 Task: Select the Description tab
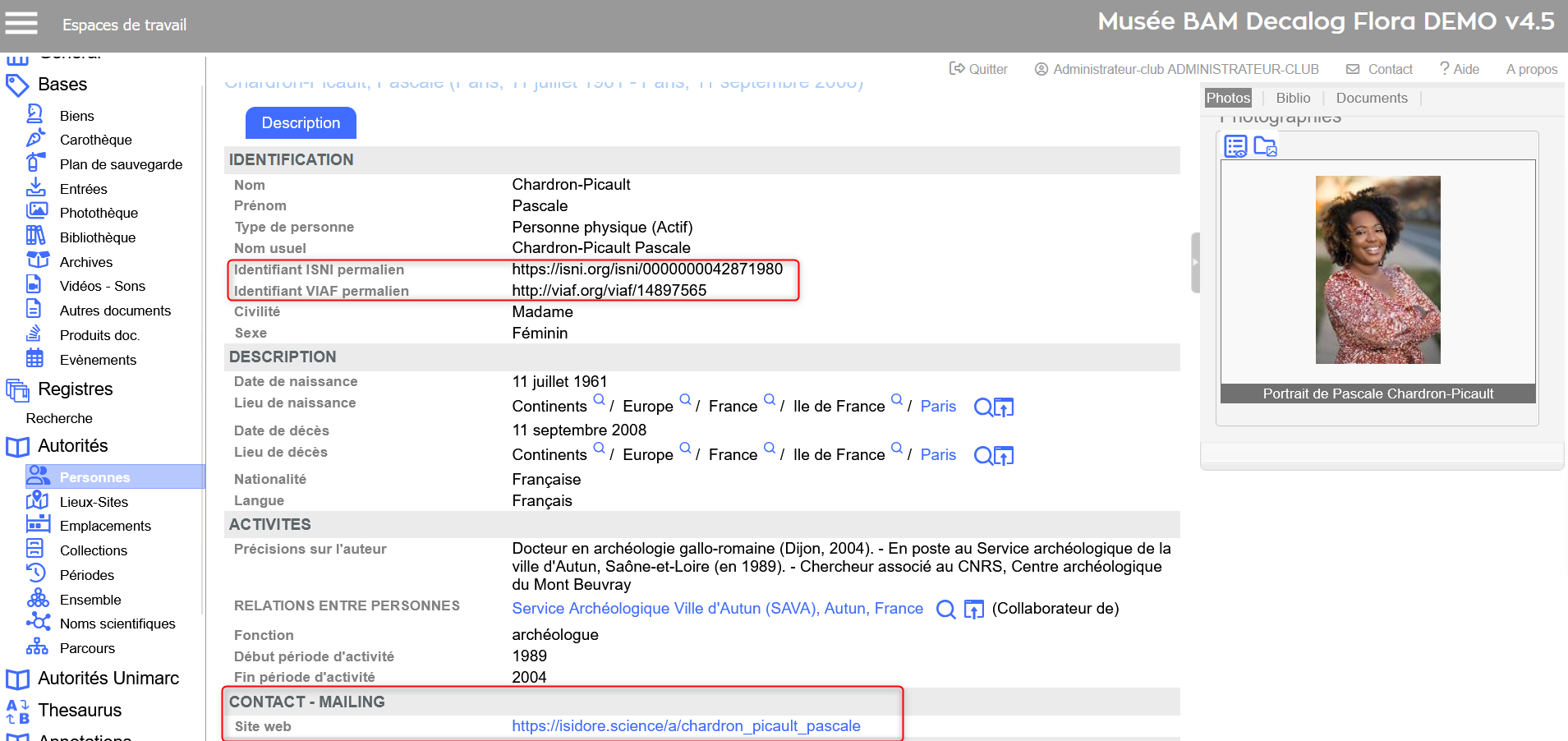coord(301,123)
